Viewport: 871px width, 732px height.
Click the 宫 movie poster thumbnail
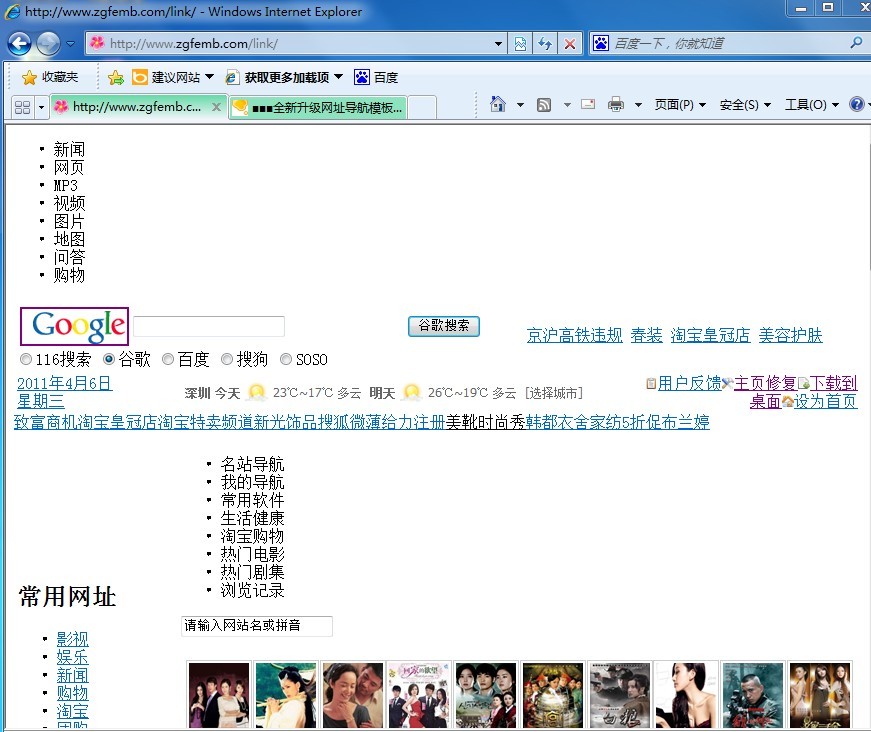[x=553, y=695]
